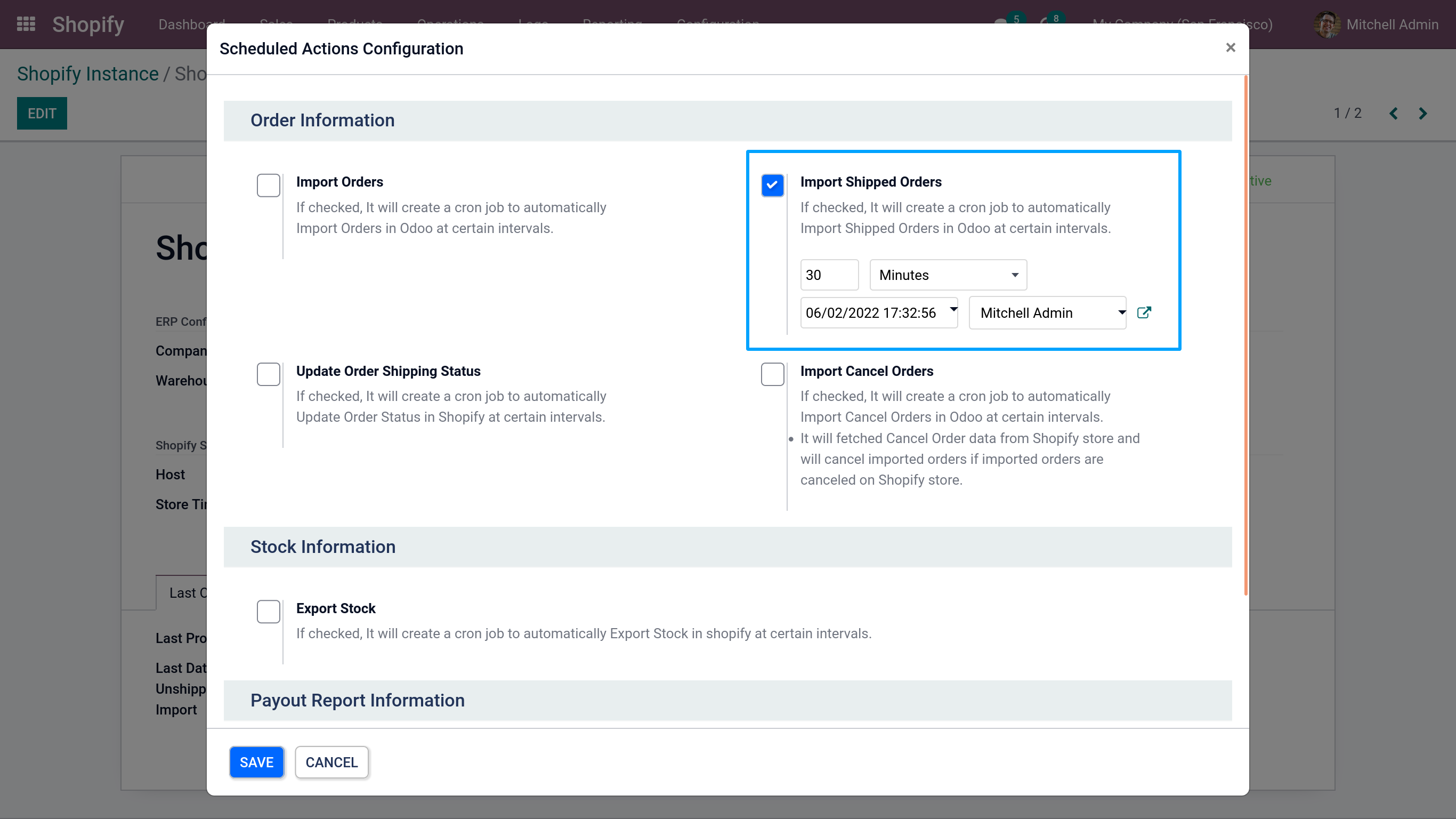Click the CANCEL button
The image size is (1456, 819).
click(x=331, y=762)
